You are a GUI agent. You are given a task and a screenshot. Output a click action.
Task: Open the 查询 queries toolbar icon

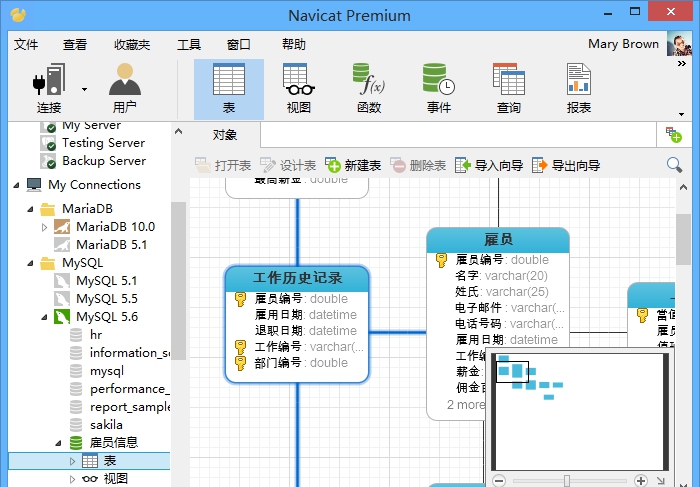click(x=509, y=89)
